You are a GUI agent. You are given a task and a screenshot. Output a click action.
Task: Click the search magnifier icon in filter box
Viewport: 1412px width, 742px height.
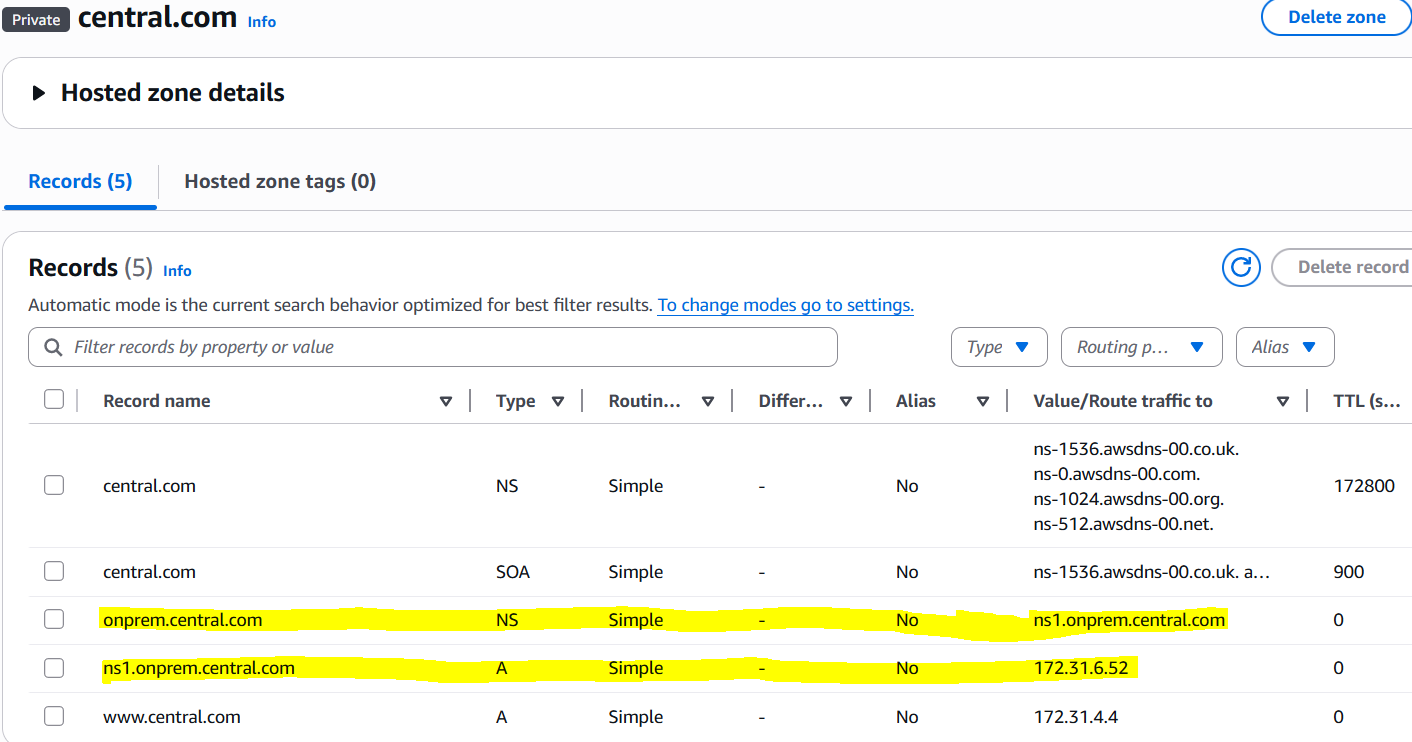pos(53,347)
